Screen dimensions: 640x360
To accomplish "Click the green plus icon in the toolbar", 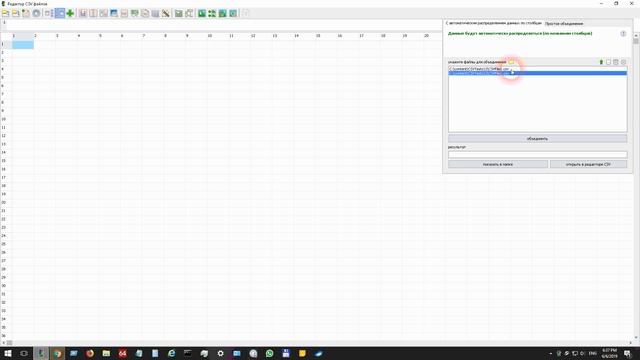I will [70, 13].
